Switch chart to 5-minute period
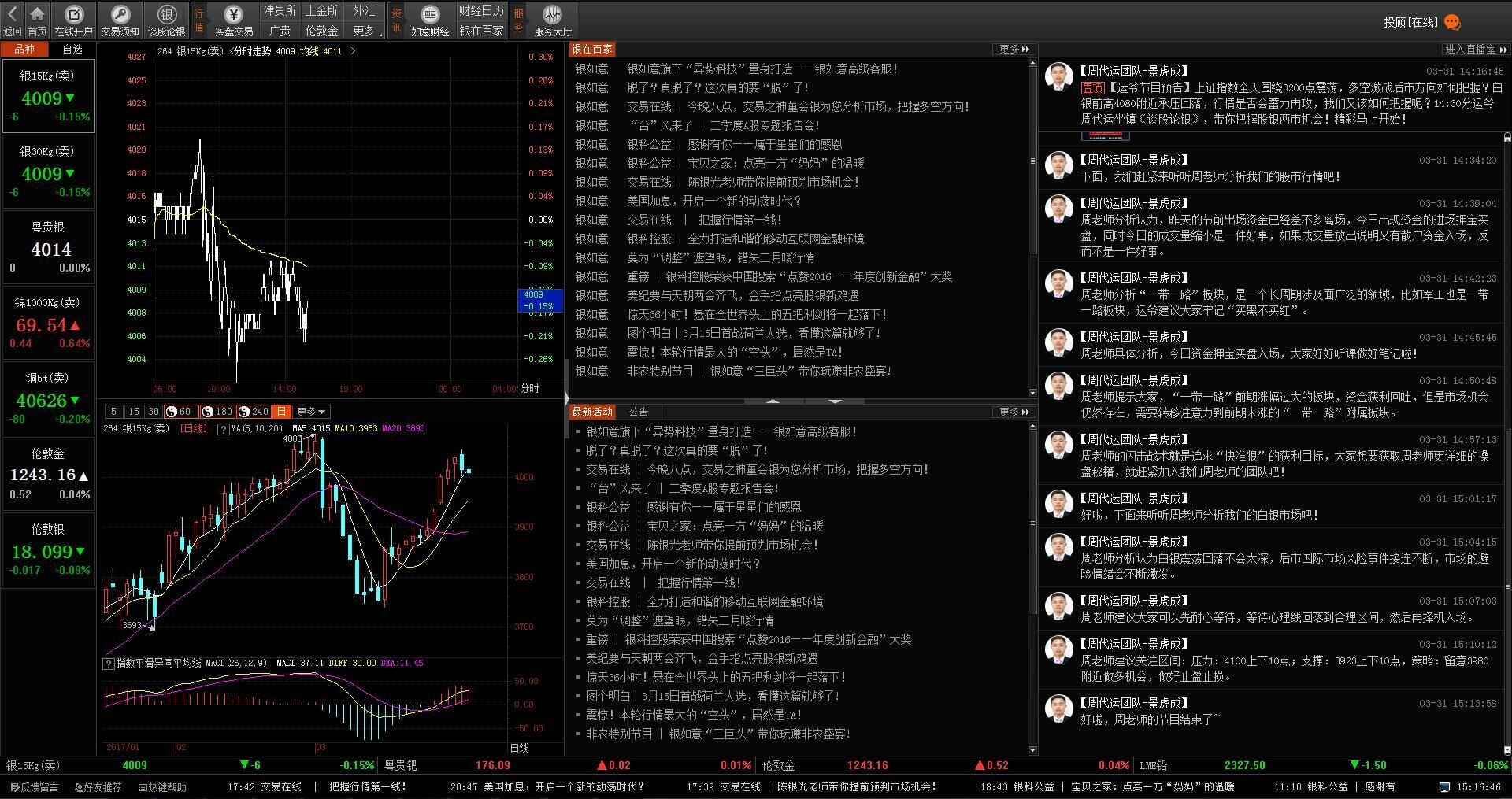 tap(113, 412)
